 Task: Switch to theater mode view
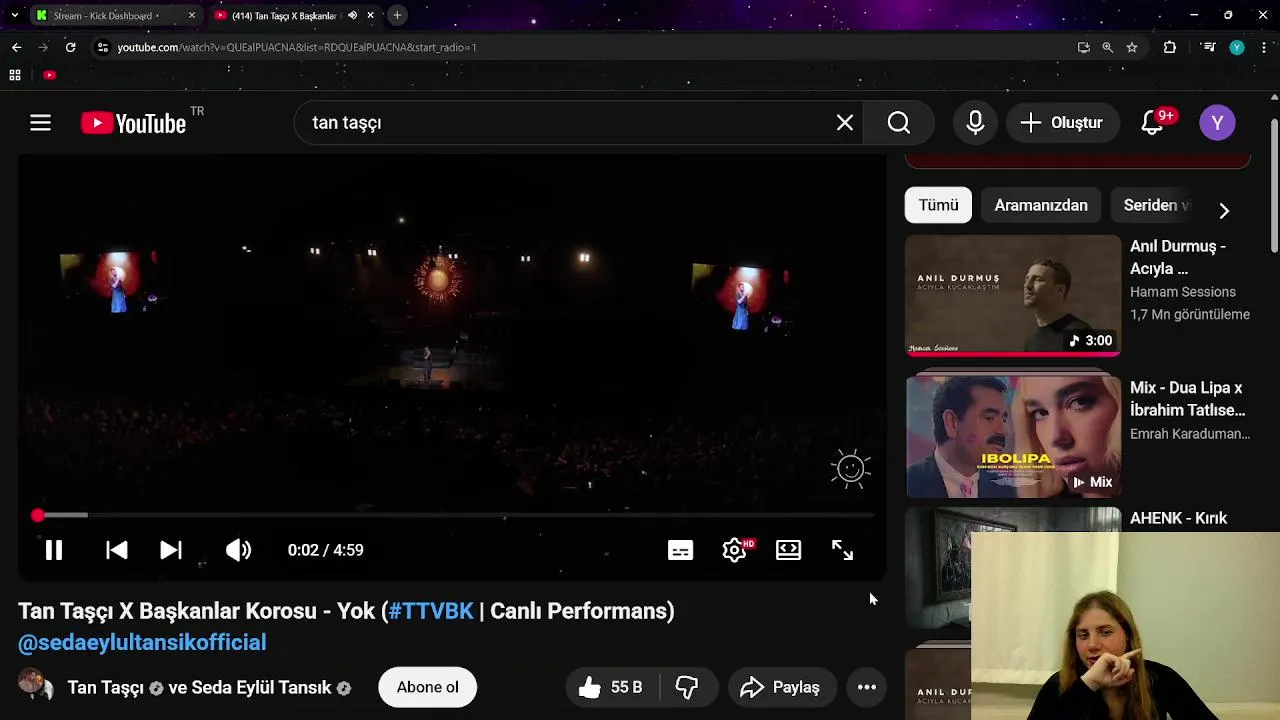tap(788, 550)
